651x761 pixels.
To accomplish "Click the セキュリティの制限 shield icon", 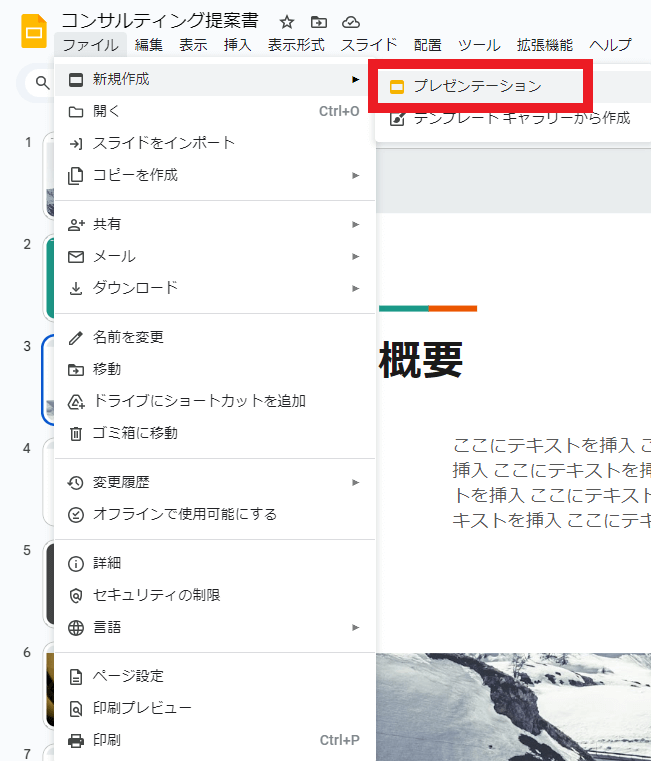I will pos(76,596).
